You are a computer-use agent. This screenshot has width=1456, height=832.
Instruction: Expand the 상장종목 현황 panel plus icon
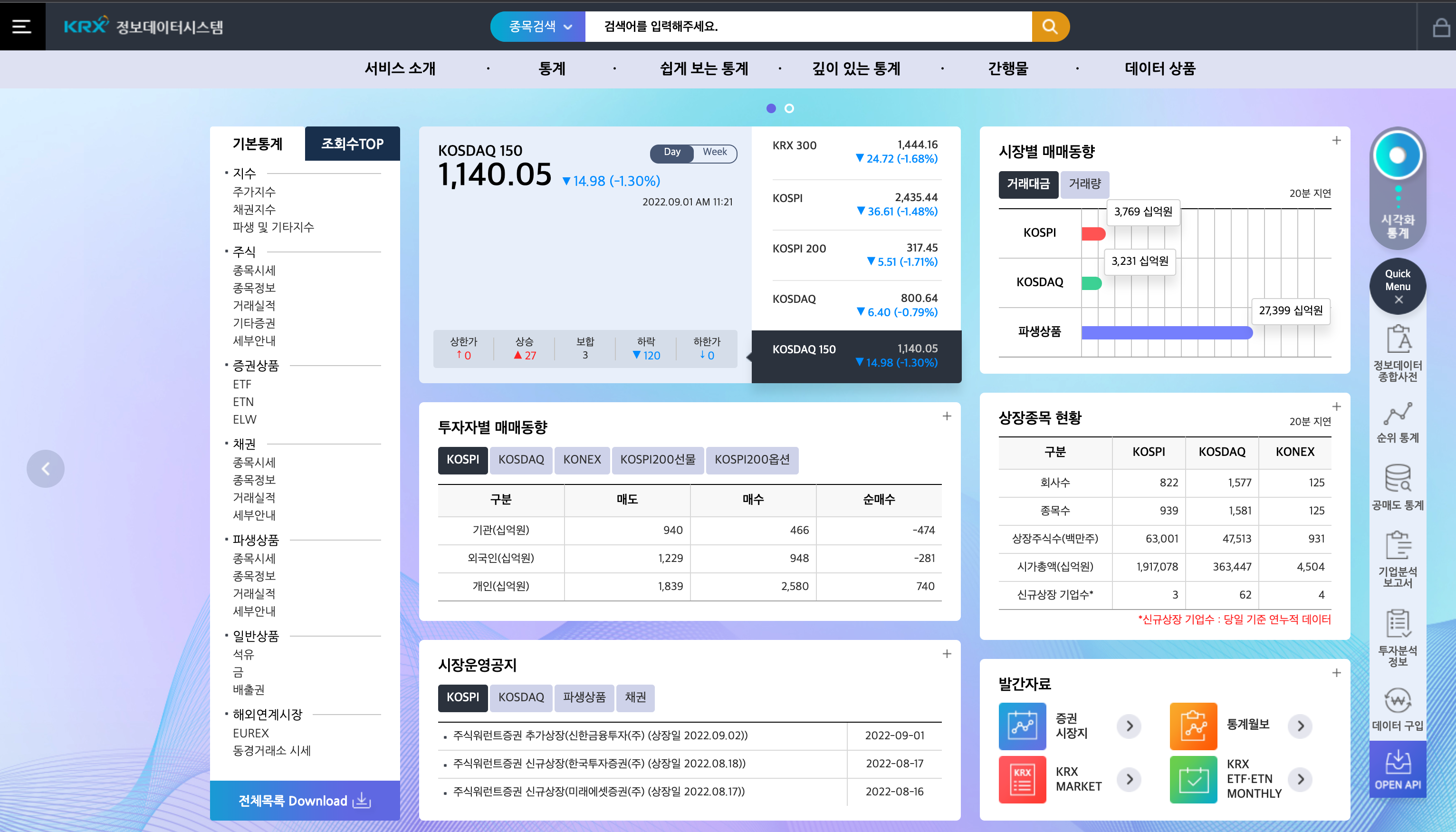click(1337, 407)
